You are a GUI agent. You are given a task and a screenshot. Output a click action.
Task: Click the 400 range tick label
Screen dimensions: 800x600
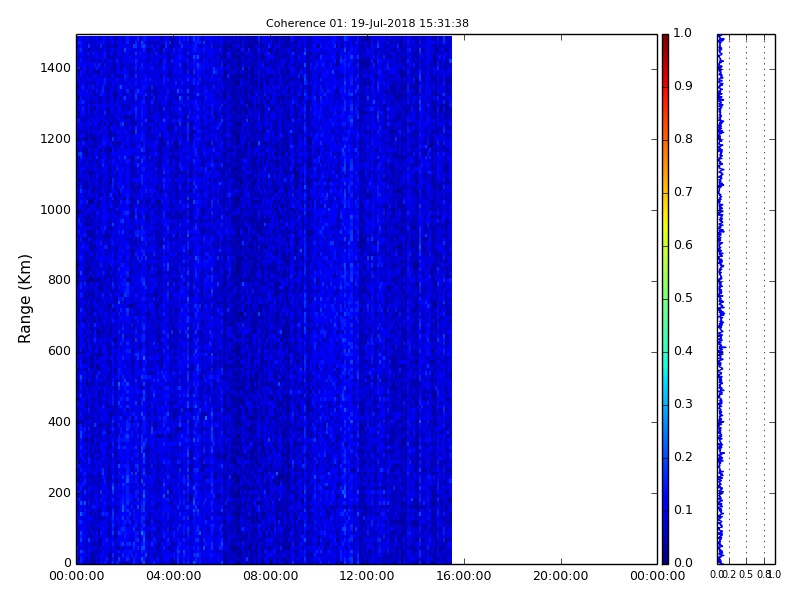coord(59,422)
